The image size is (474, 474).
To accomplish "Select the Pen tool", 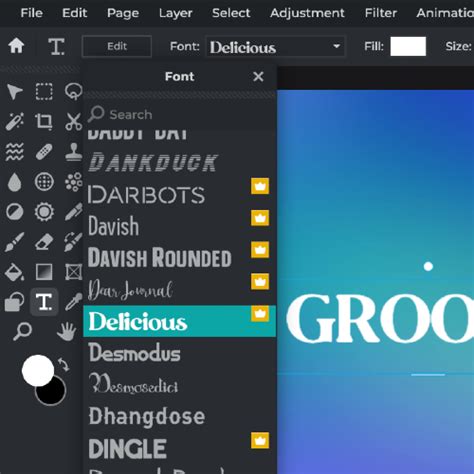I will 73,212.
